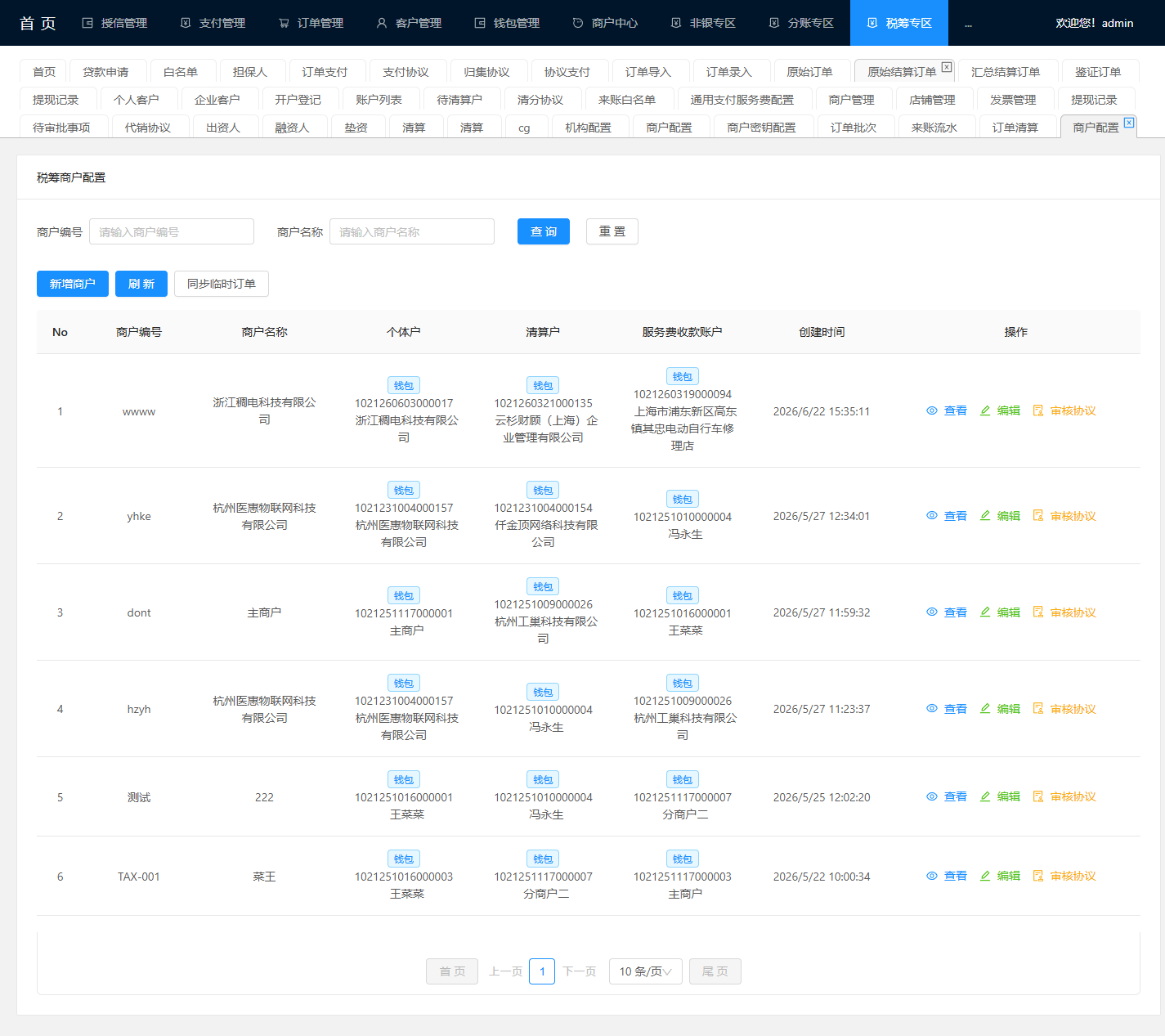The image size is (1165, 1036).
Task: Open the 10 条/页 page size dropdown
Action: (646, 971)
